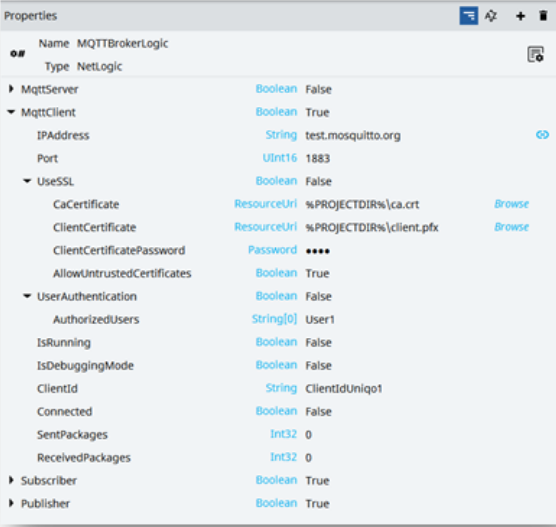Select the SentPackages value 0
The image size is (556, 527).
click(x=308, y=435)
